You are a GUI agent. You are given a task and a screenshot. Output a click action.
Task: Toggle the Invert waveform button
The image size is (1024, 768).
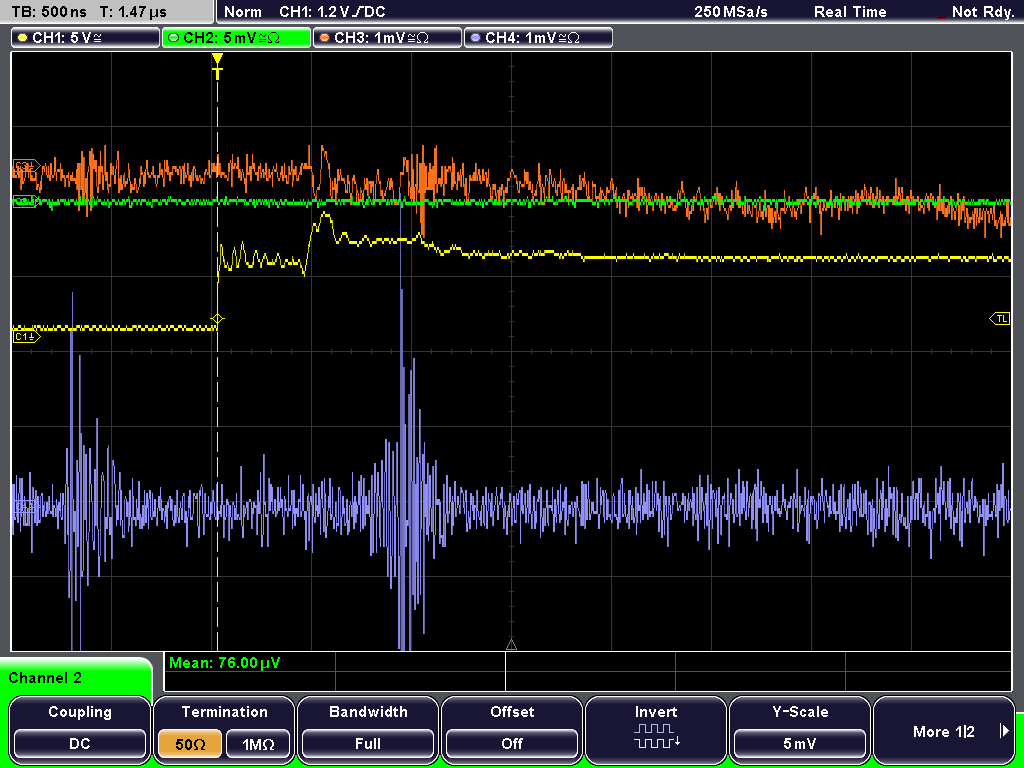(x=656, y=730)
